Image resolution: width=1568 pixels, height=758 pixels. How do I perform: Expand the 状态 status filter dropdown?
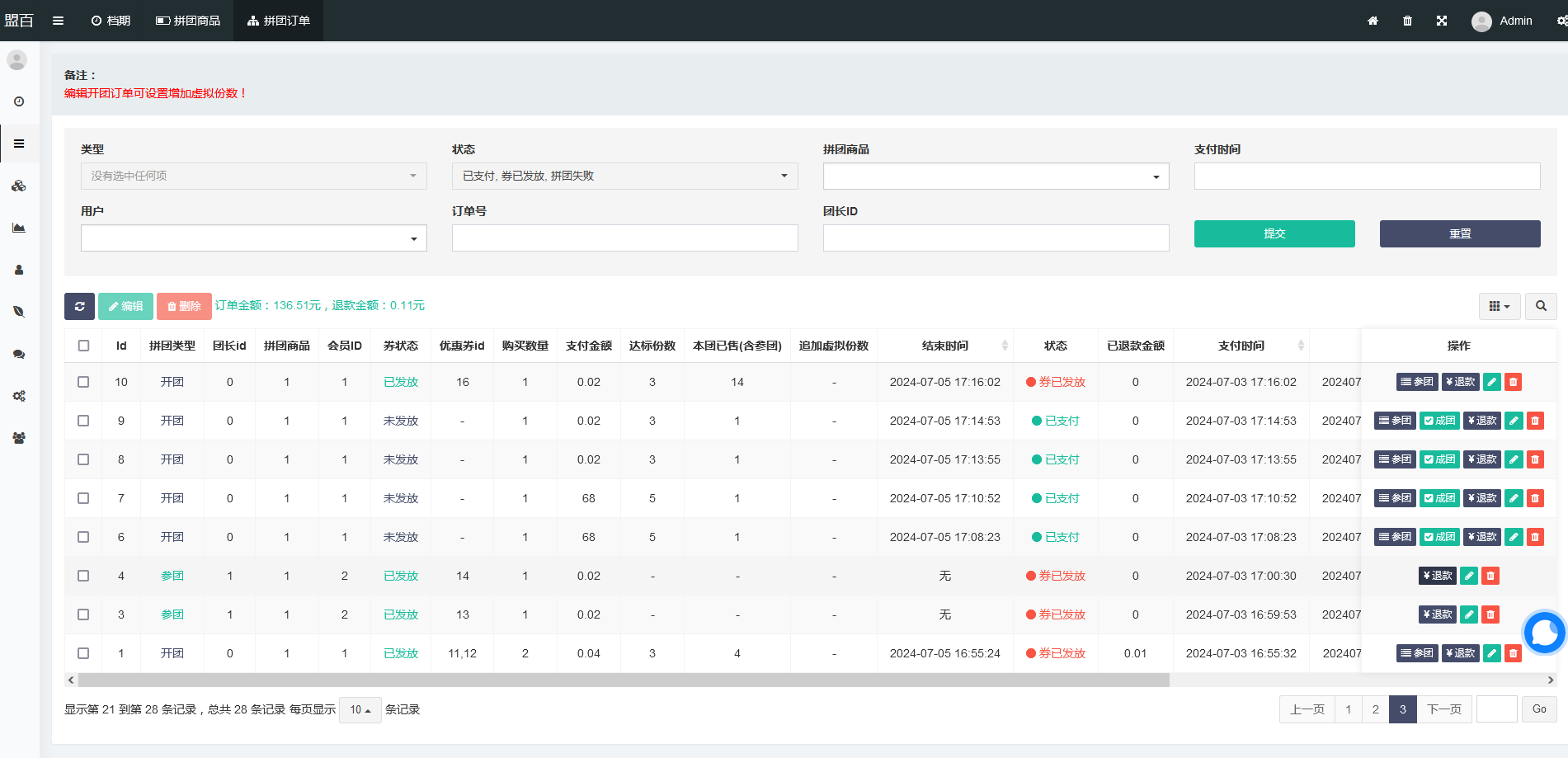coord(624,176)
